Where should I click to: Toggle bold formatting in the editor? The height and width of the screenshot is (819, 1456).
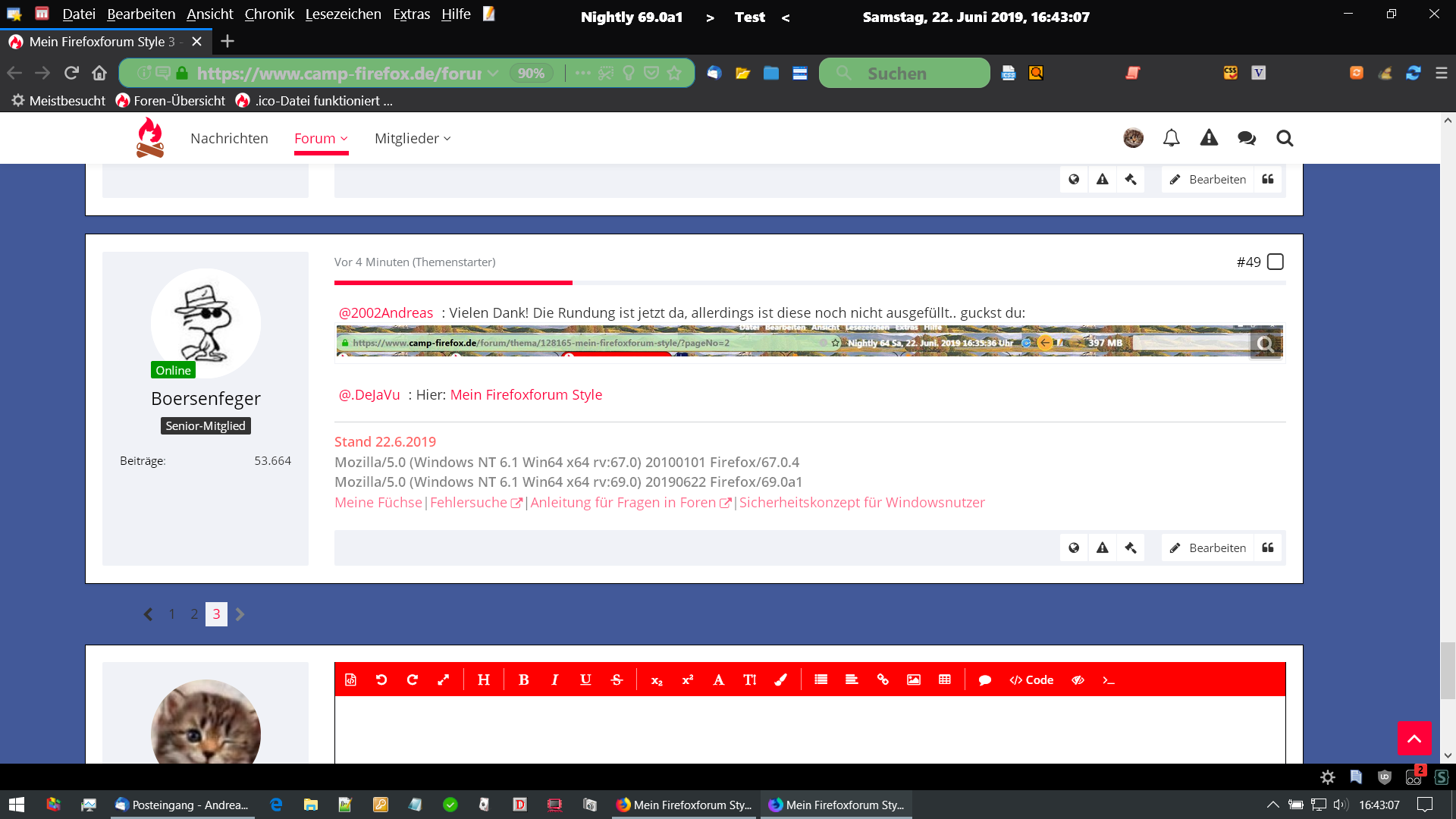point(523,679)
